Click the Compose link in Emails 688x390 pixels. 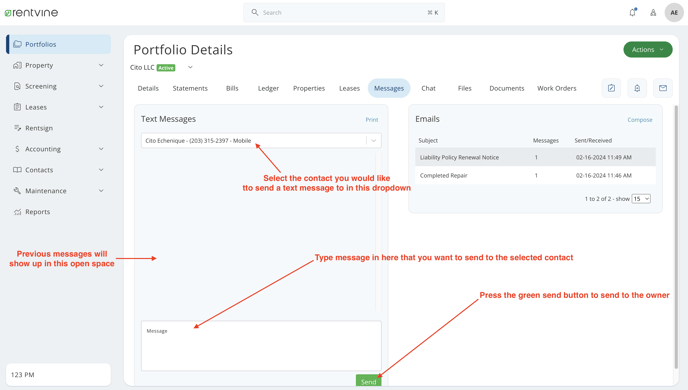coord(640,119)
